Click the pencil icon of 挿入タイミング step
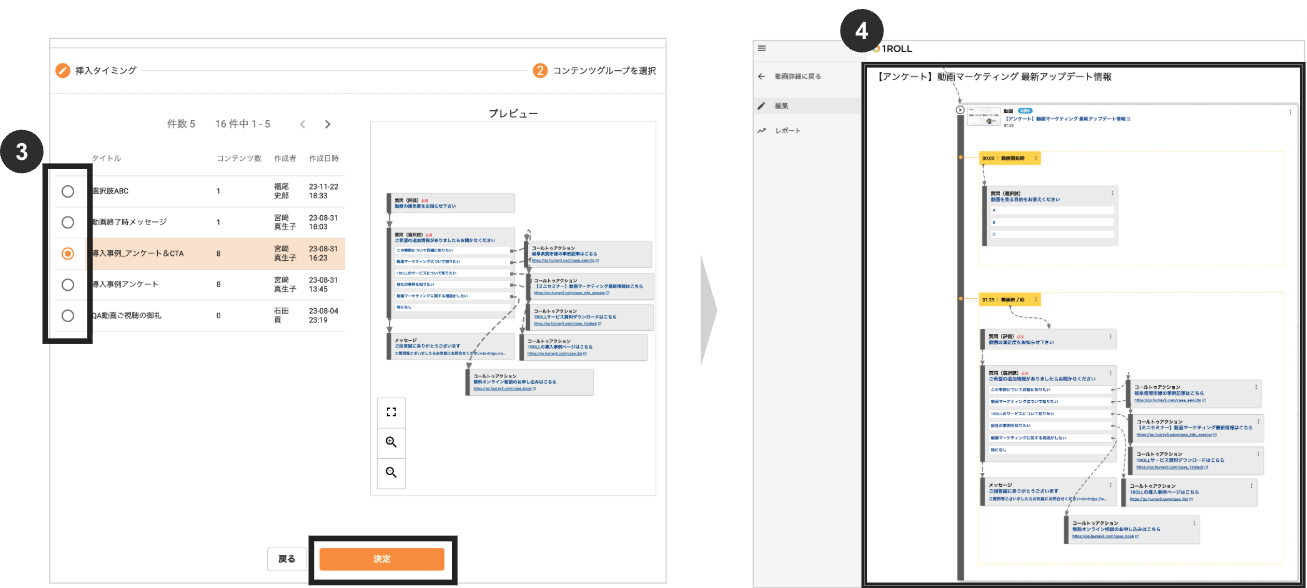This screenshot has width=1307, height=588. pos(63,71)
